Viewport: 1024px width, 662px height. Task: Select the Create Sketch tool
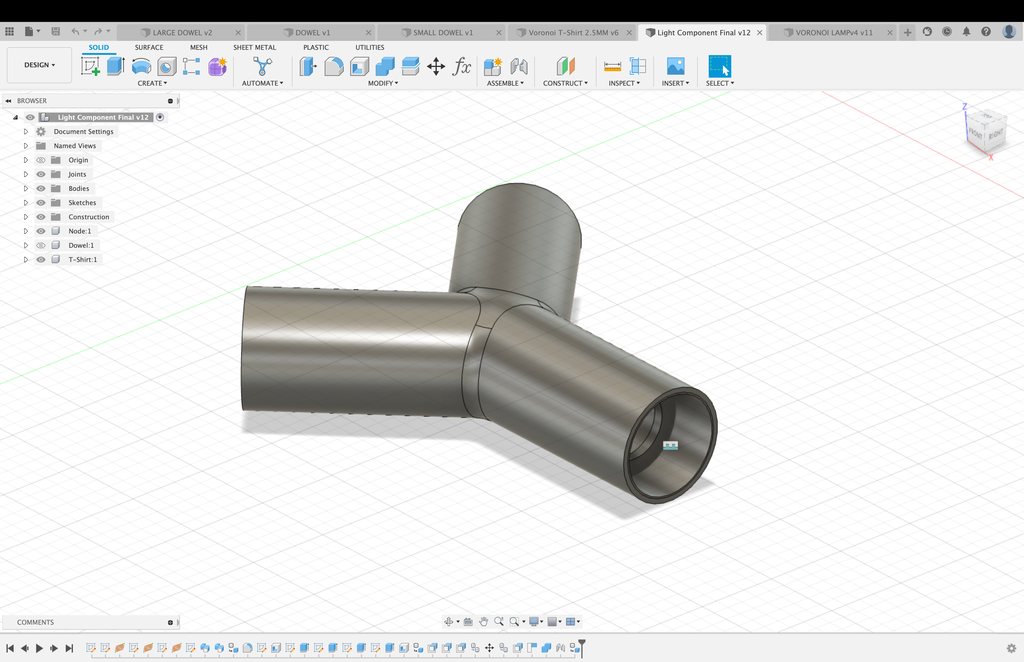90,66
